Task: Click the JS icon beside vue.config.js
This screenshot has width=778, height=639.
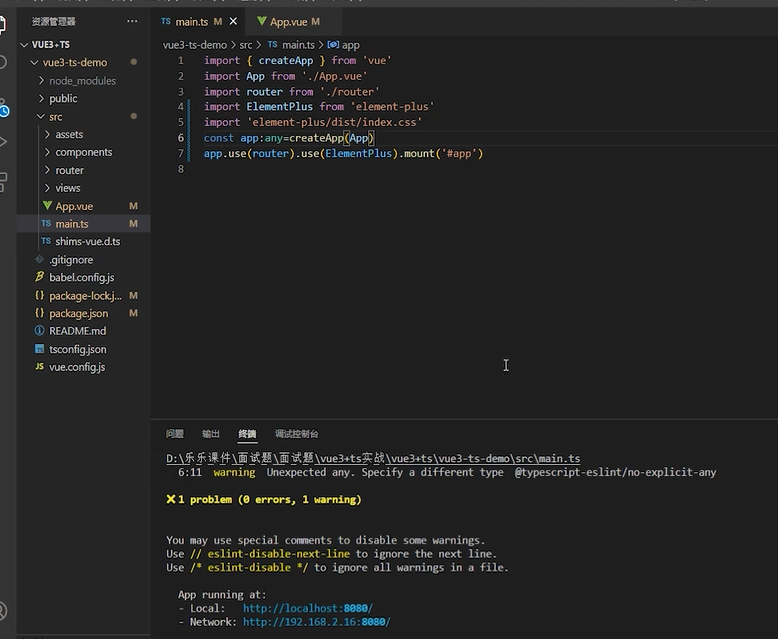Action: [40, 367]
